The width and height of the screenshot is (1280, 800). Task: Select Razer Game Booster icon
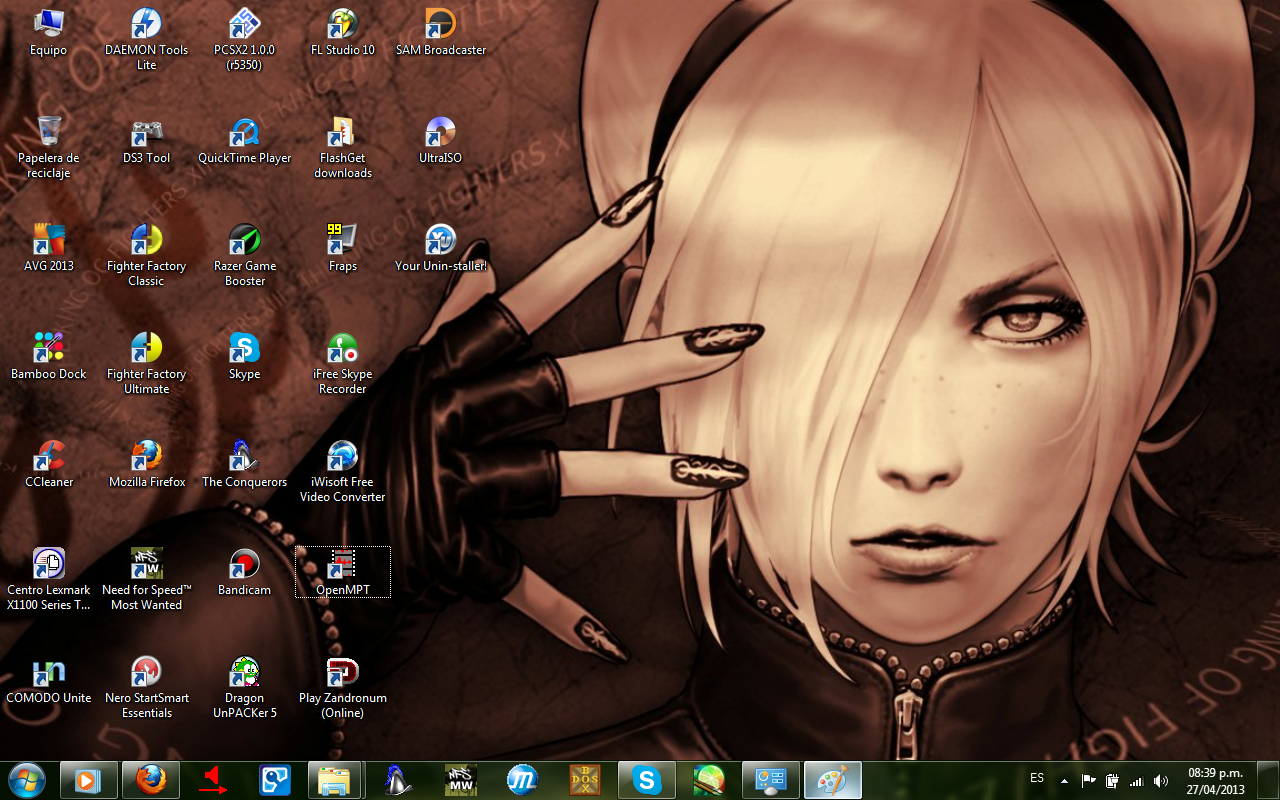point(244,255)
